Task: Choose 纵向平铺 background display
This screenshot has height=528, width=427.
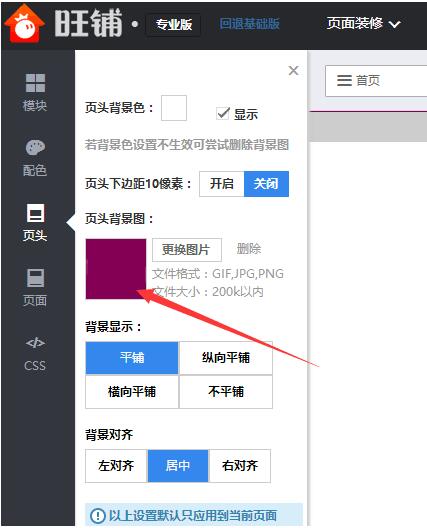Action: click(226, 358)
